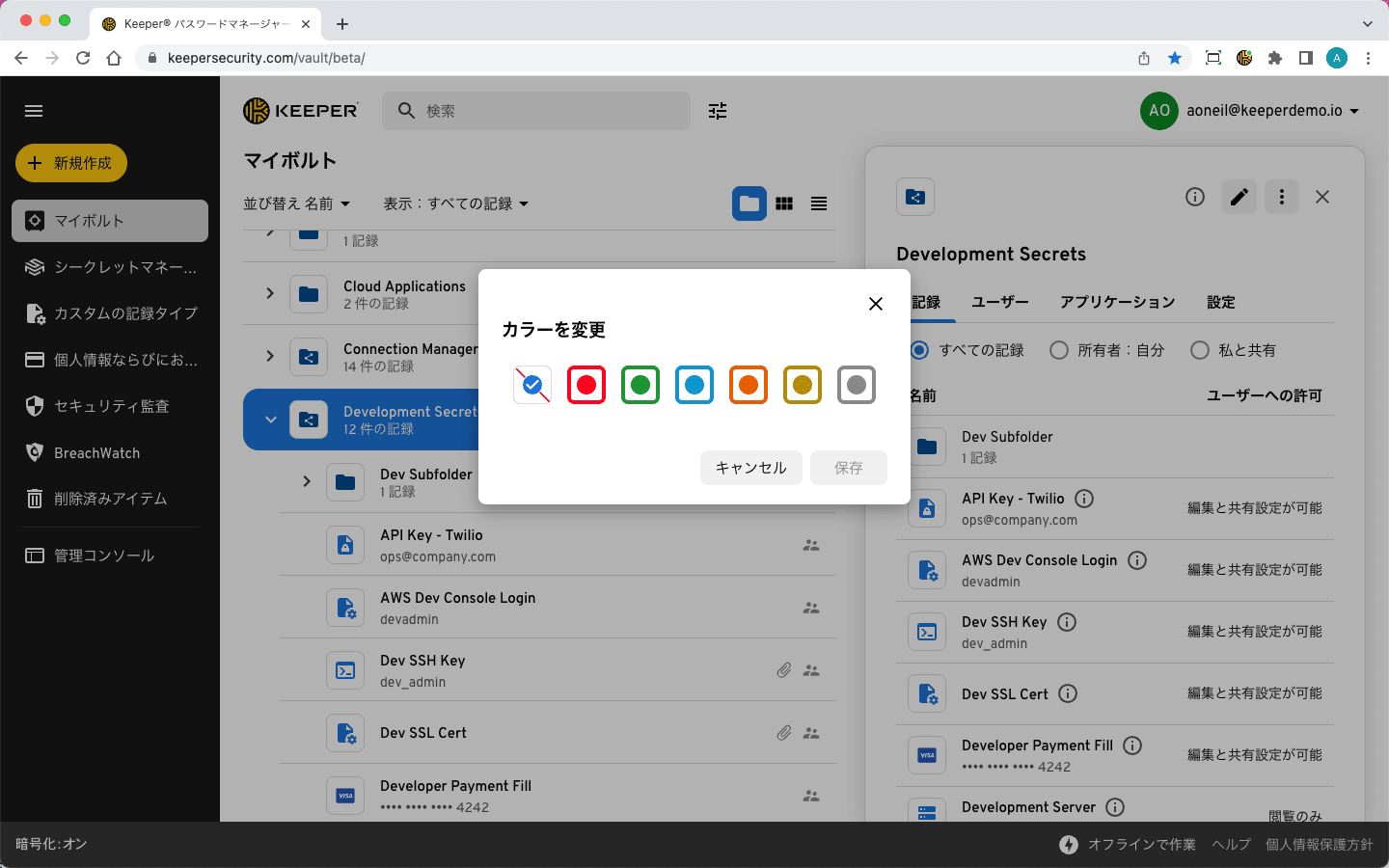Open 'セキュリティ監査' in the sidebar
This screenshot has width=1389, height=868.
[111, 406]
